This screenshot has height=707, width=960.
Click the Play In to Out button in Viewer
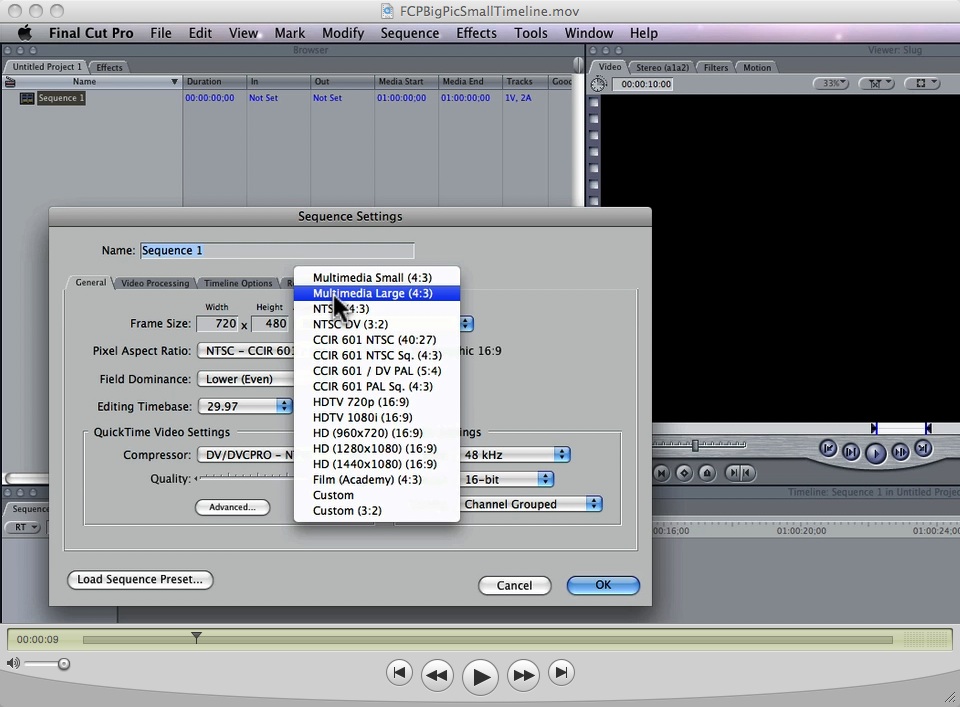851,452
